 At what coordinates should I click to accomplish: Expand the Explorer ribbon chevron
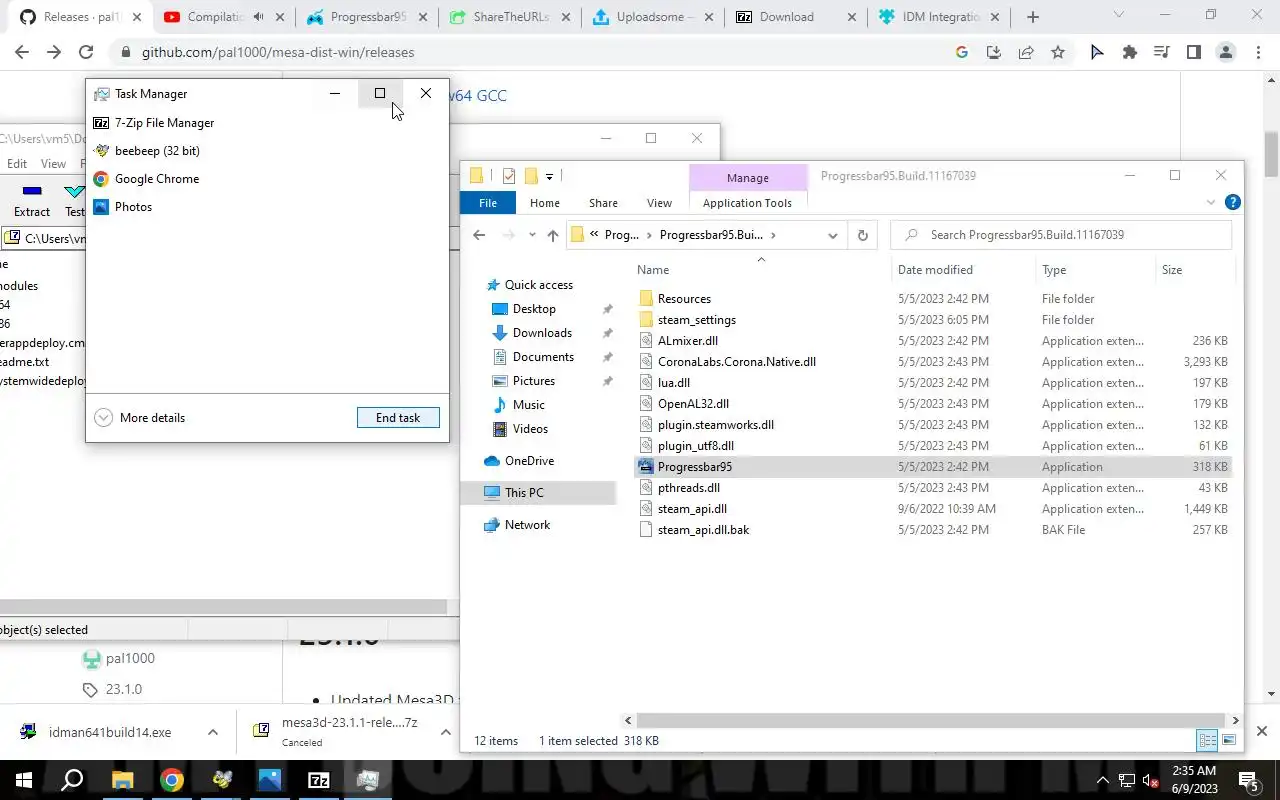click(1211, 202)
